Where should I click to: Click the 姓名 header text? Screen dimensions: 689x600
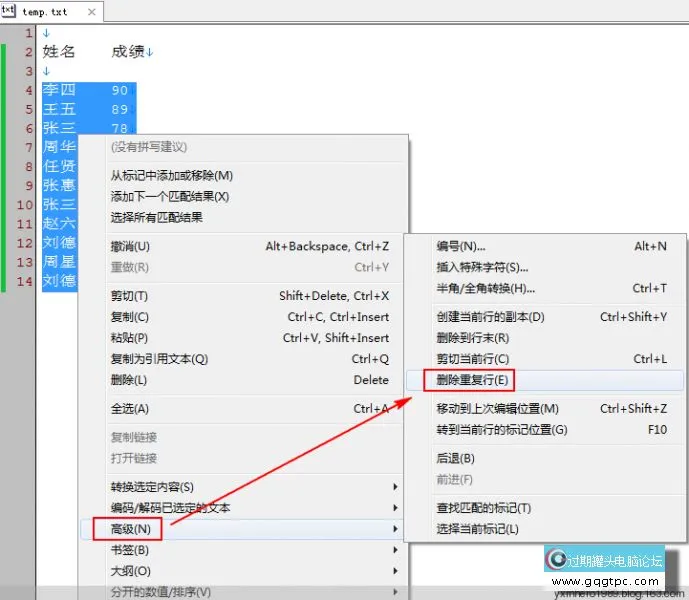tap(59, 52)
